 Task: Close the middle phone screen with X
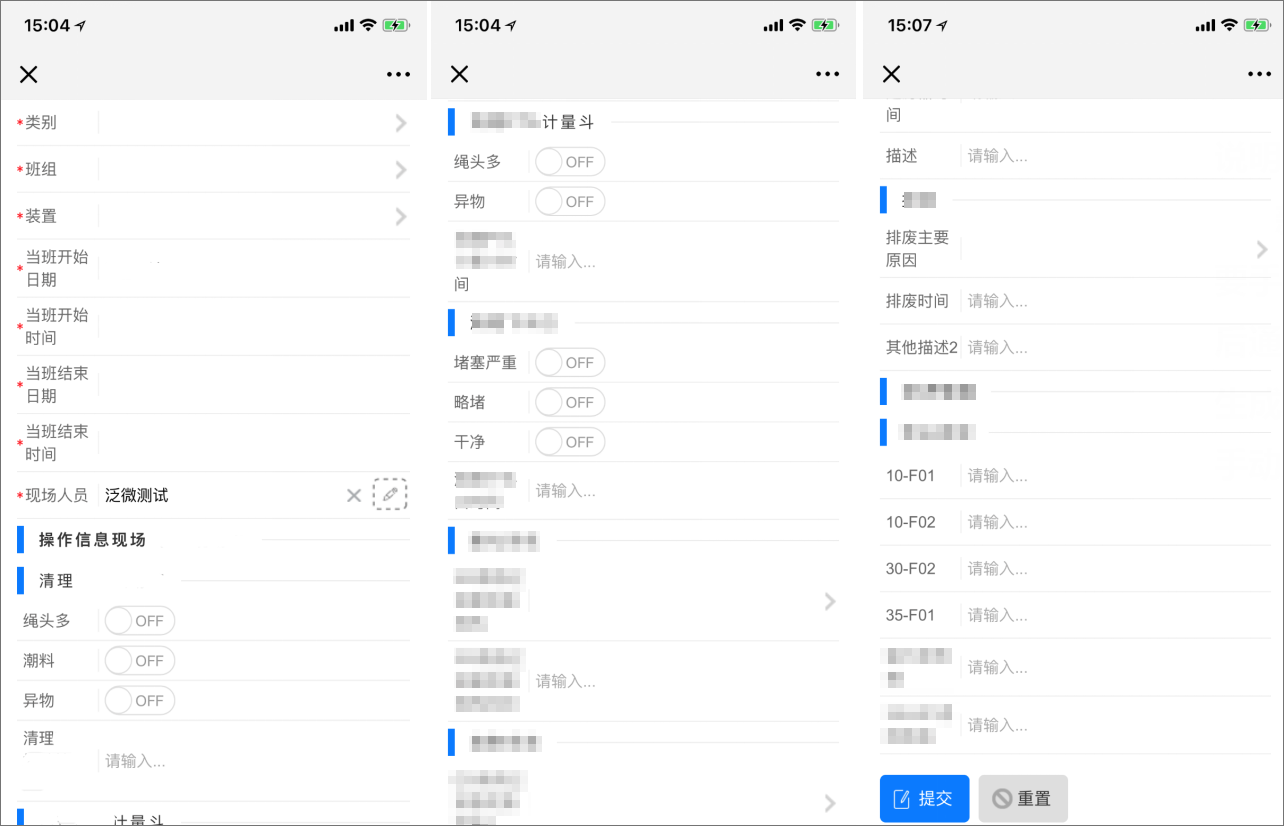[x=459, y=74]
